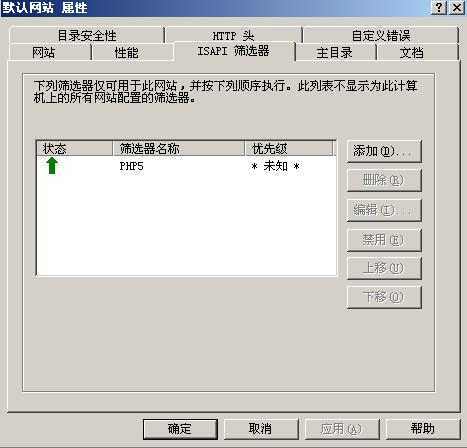Click the 优先级 column header
The image size is (467, 448).
(289, 148)
